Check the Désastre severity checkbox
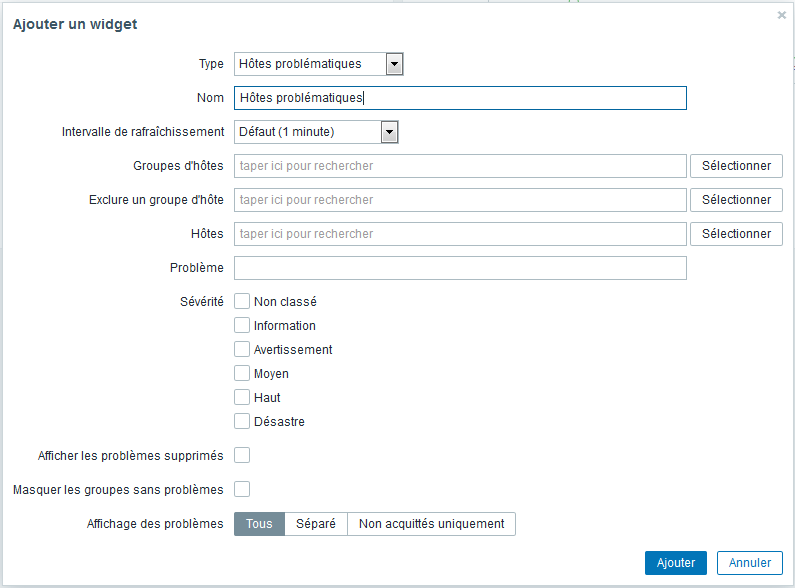Image resolution: width=795 pixels, height=588 pixels. click(x=242, y=421)
